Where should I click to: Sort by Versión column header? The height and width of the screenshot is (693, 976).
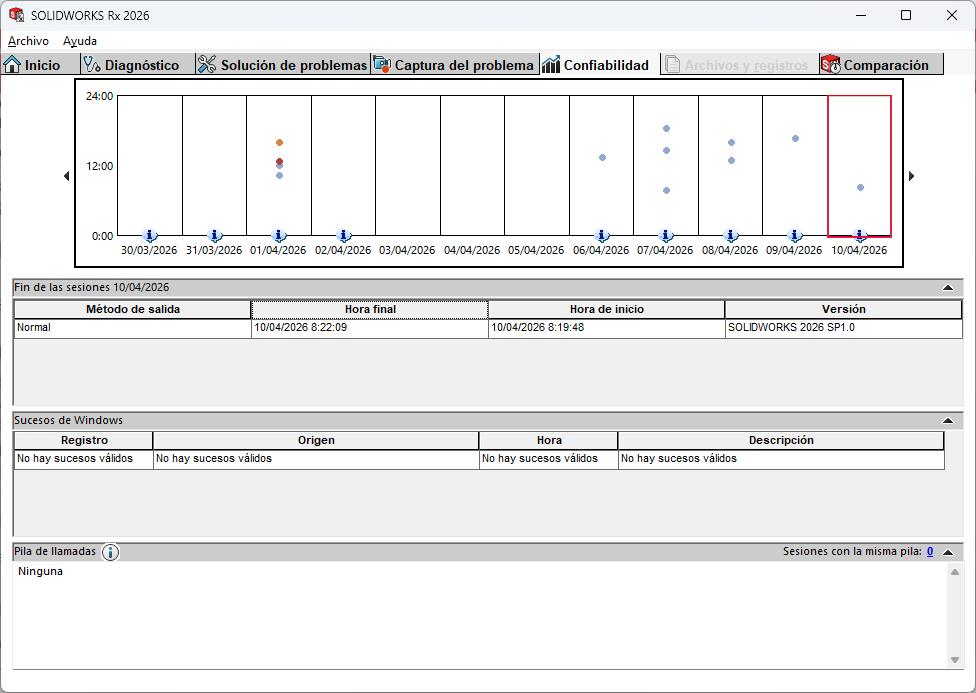pos(843,309)
